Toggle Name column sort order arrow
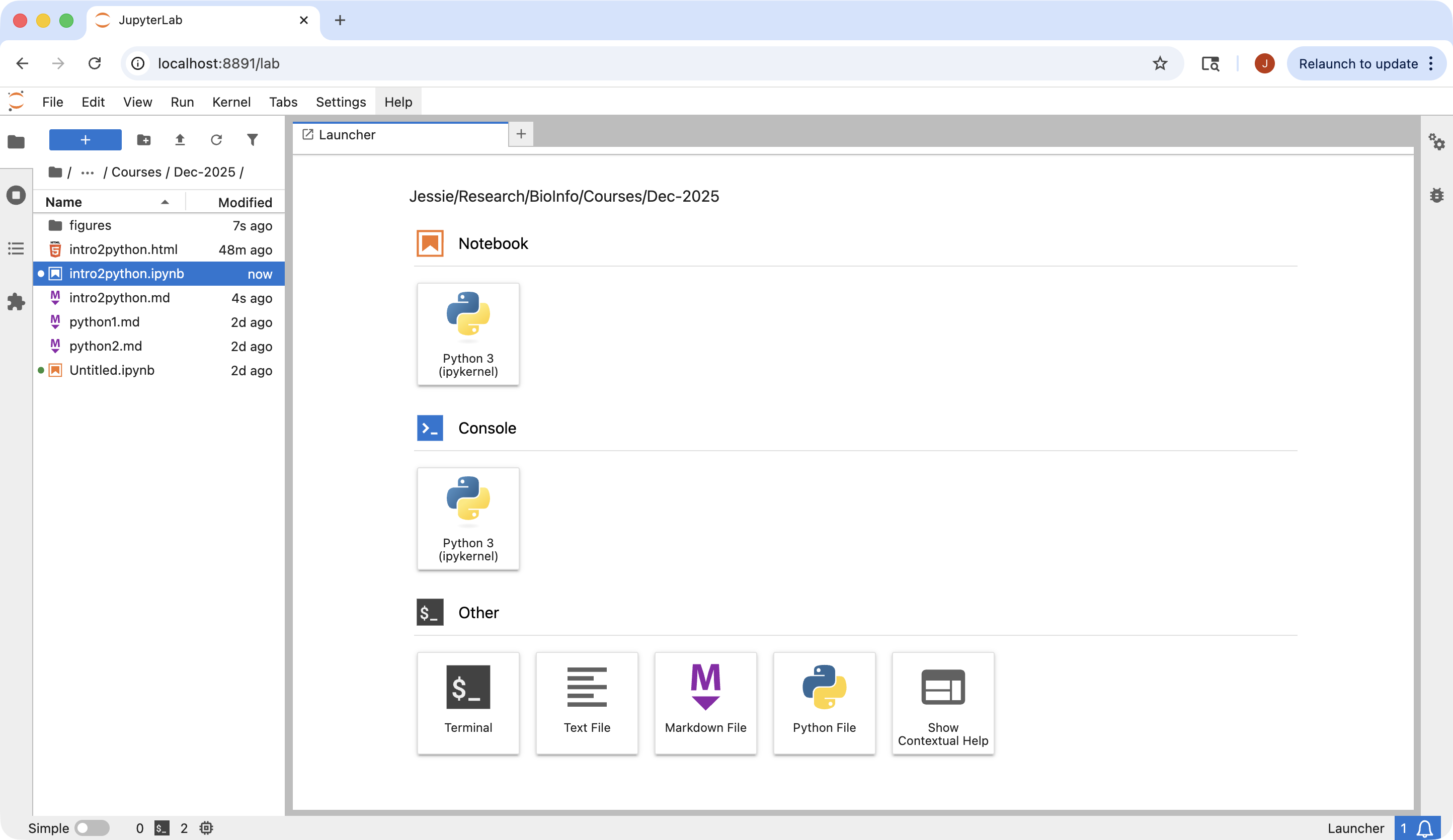The width and height of the screenshot is (1453, 840). pos(165,202)
